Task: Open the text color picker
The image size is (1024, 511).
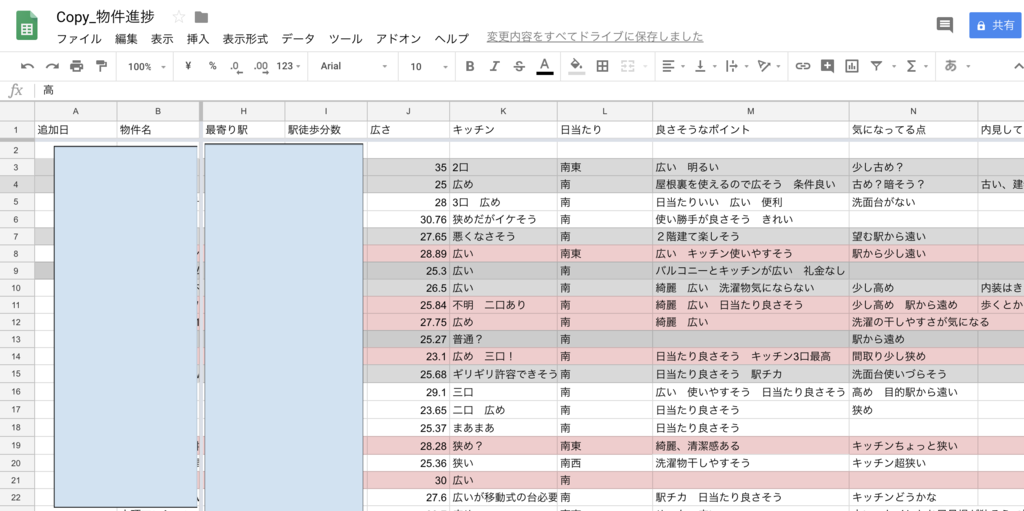Action: 545,66
